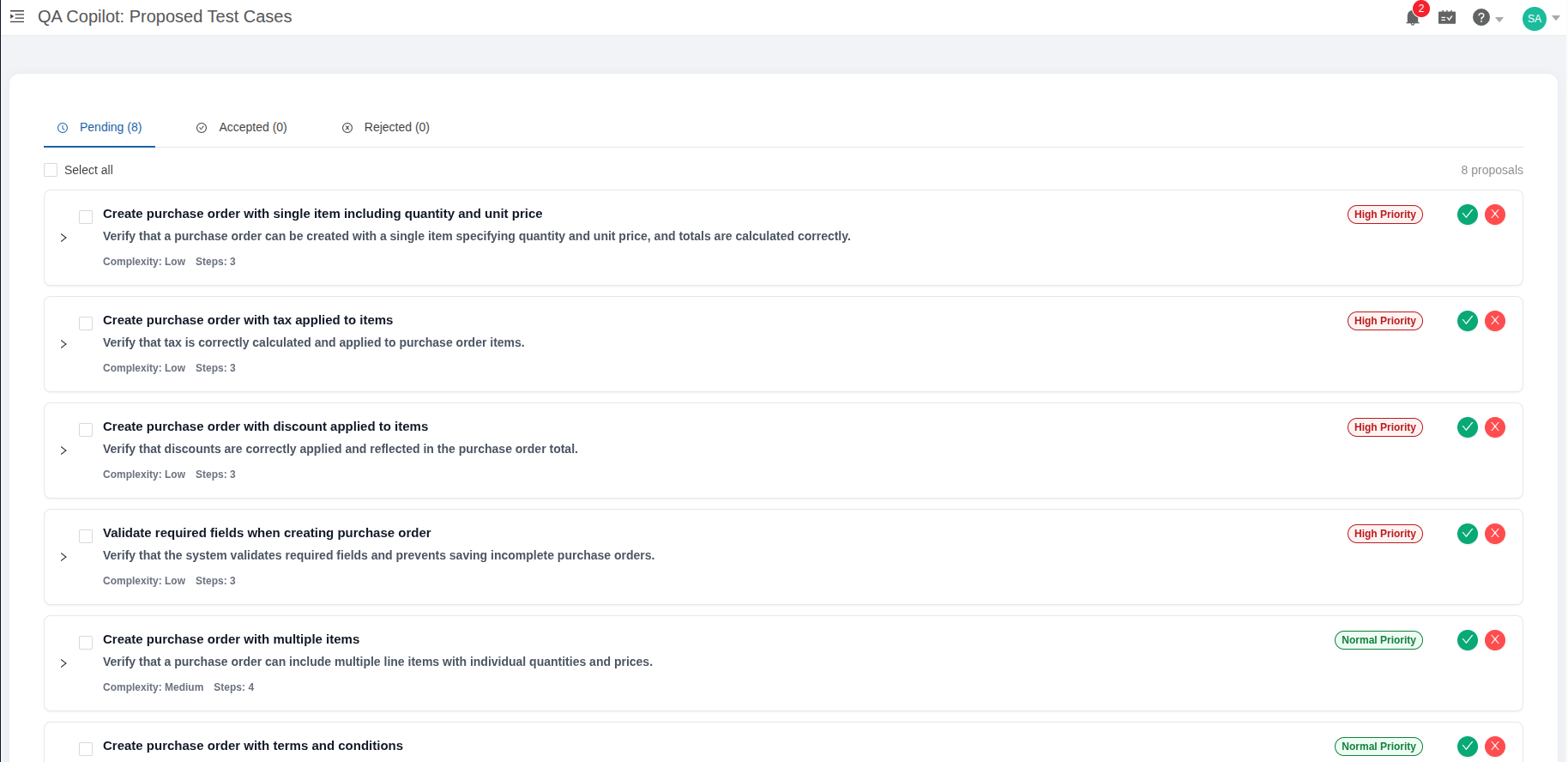
Task: Click the 'Select all' label
Action: [88, 170]
